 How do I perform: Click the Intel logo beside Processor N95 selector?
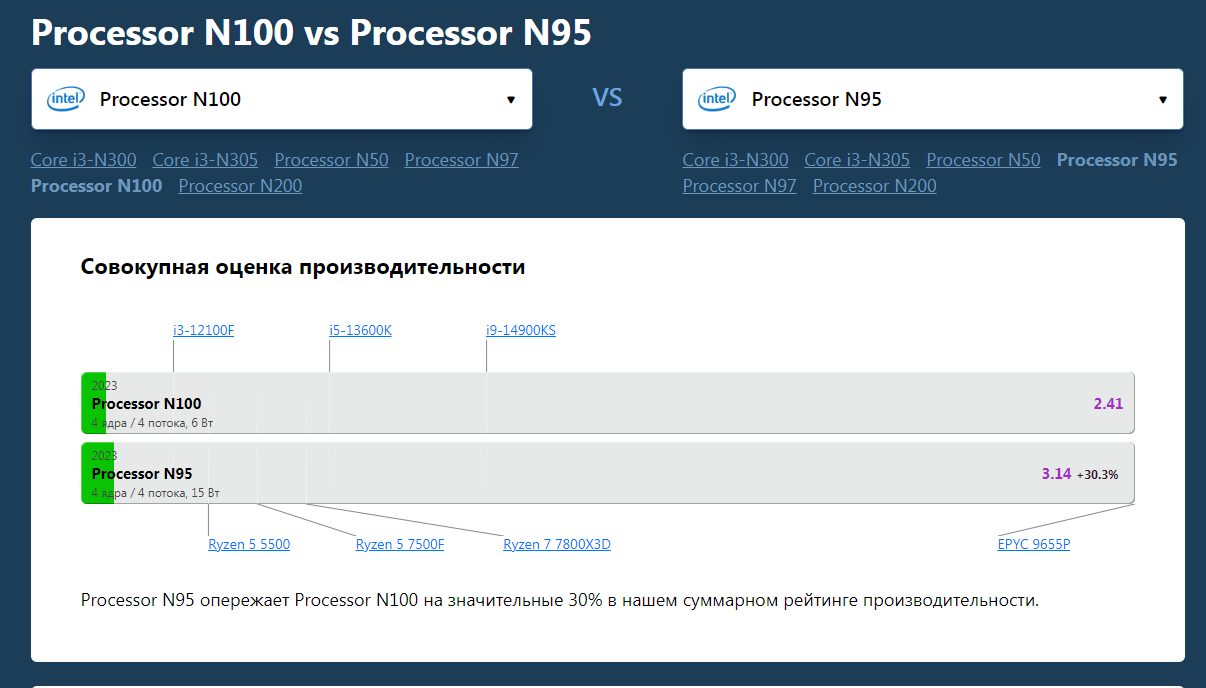[717, 99]
